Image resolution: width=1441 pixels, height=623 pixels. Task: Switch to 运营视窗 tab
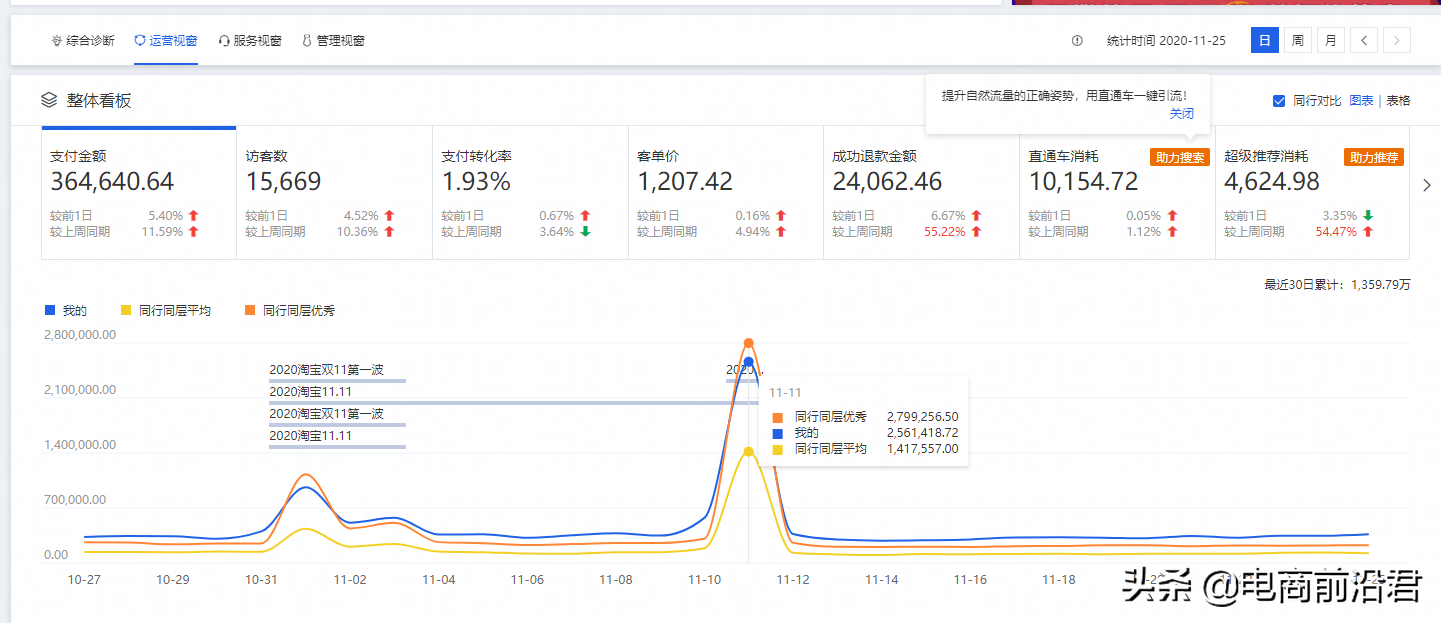(166, 41)
